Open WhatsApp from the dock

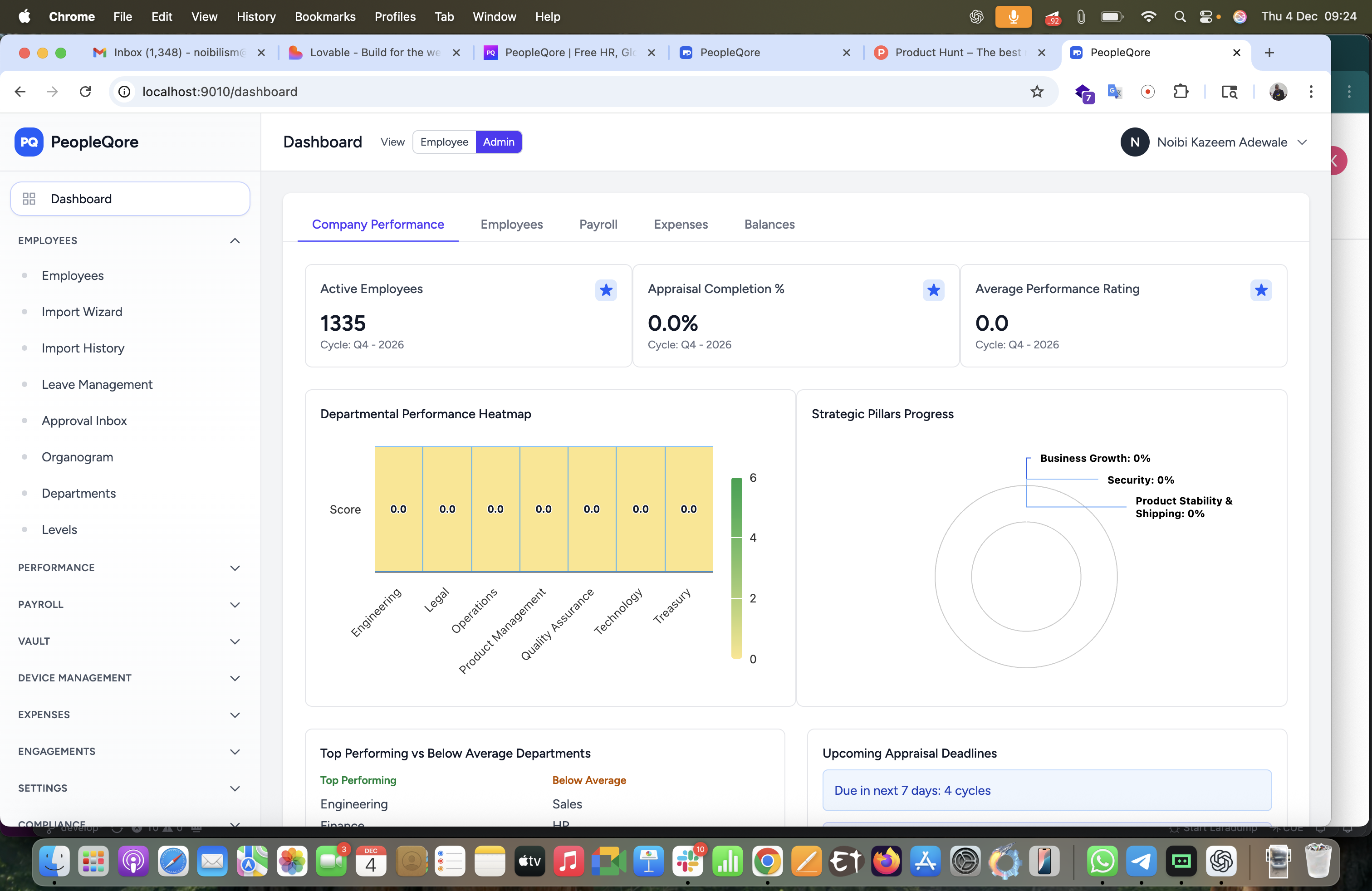1102,862
